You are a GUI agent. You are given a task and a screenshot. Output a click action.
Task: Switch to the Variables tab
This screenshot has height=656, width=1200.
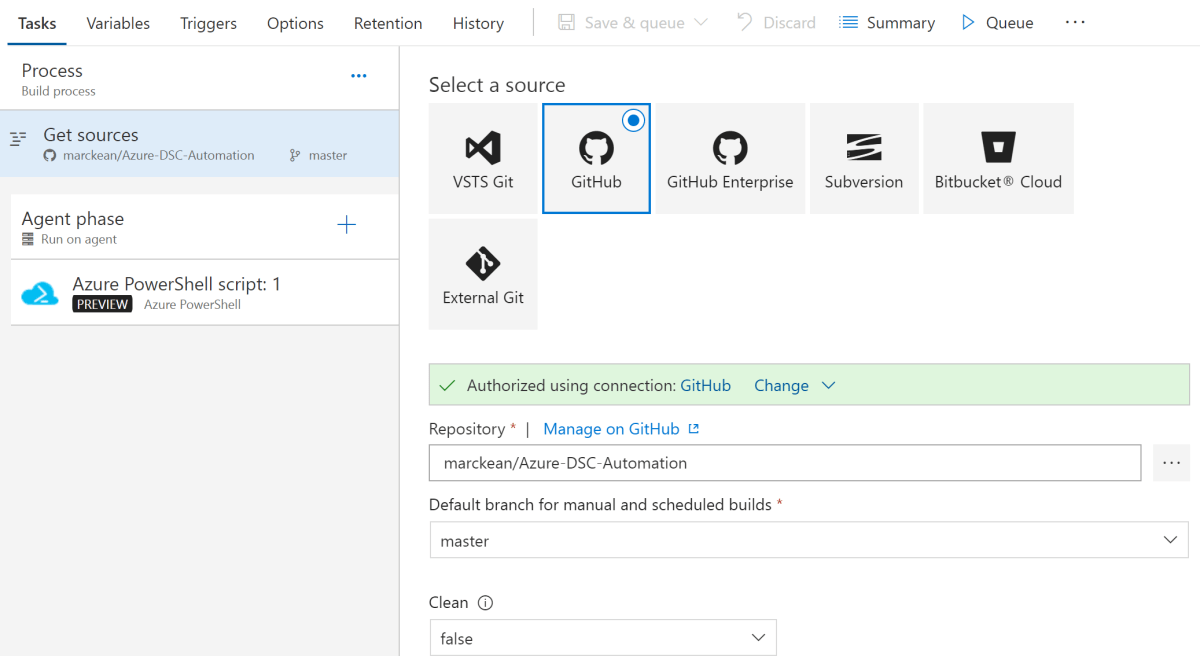[118, 23]
